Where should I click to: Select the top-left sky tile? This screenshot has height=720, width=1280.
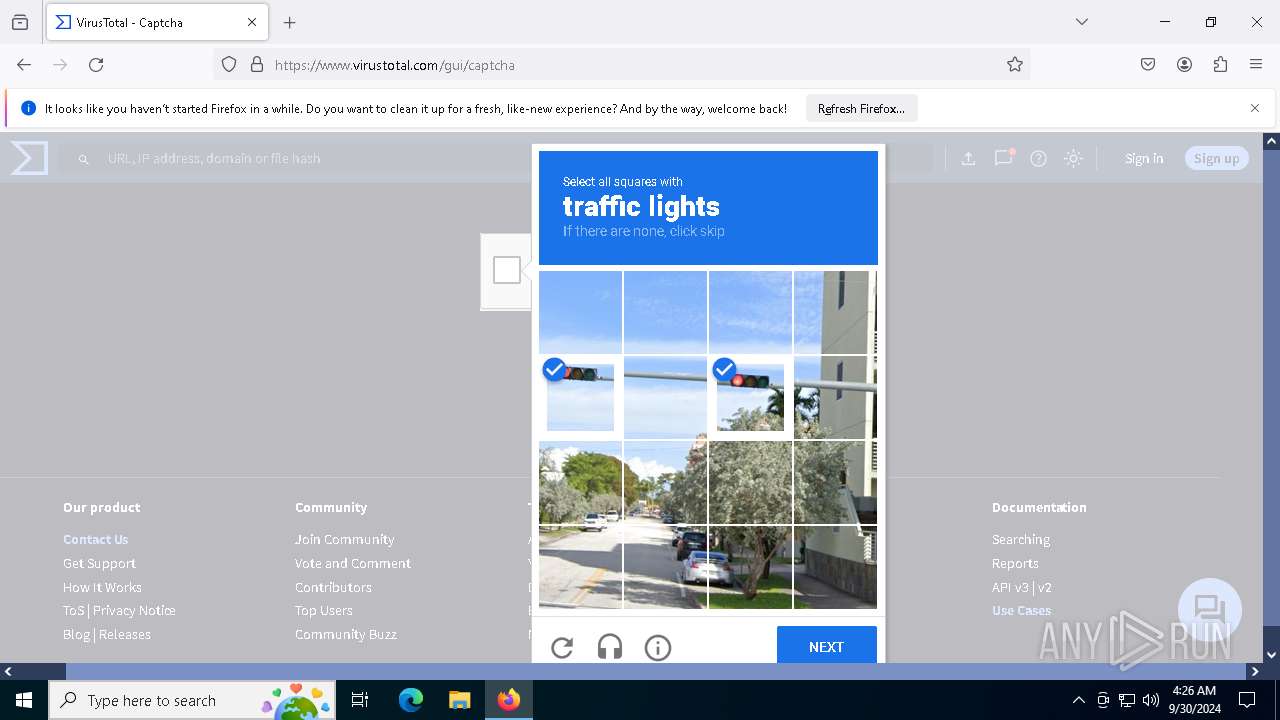click(x=580, y=312)
